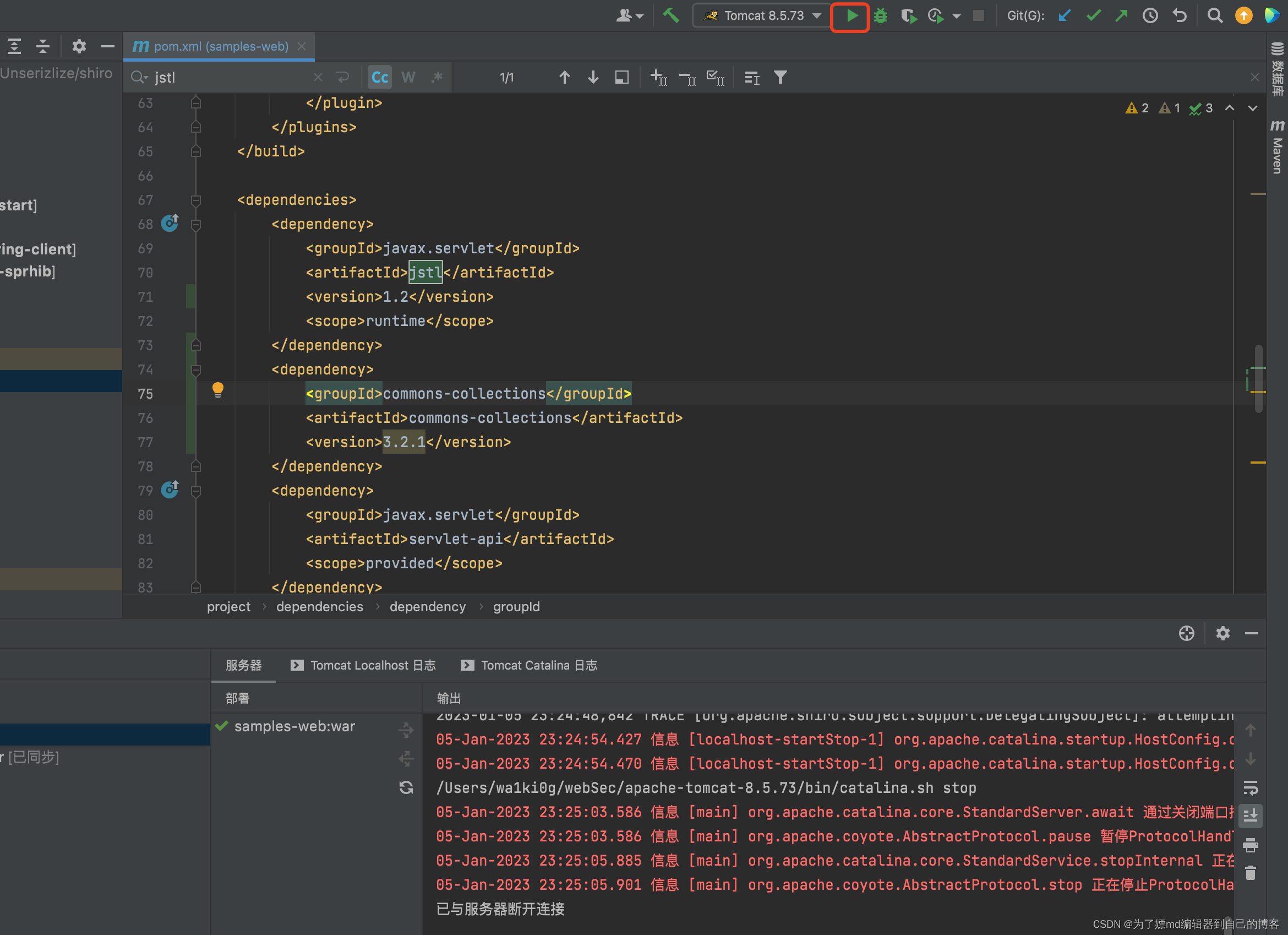
Task: Switch to the 服务器 tab
Action: pos(244,665)
